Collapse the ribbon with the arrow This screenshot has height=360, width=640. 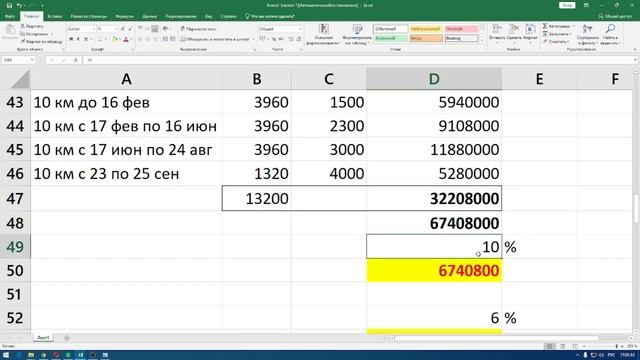635,49
